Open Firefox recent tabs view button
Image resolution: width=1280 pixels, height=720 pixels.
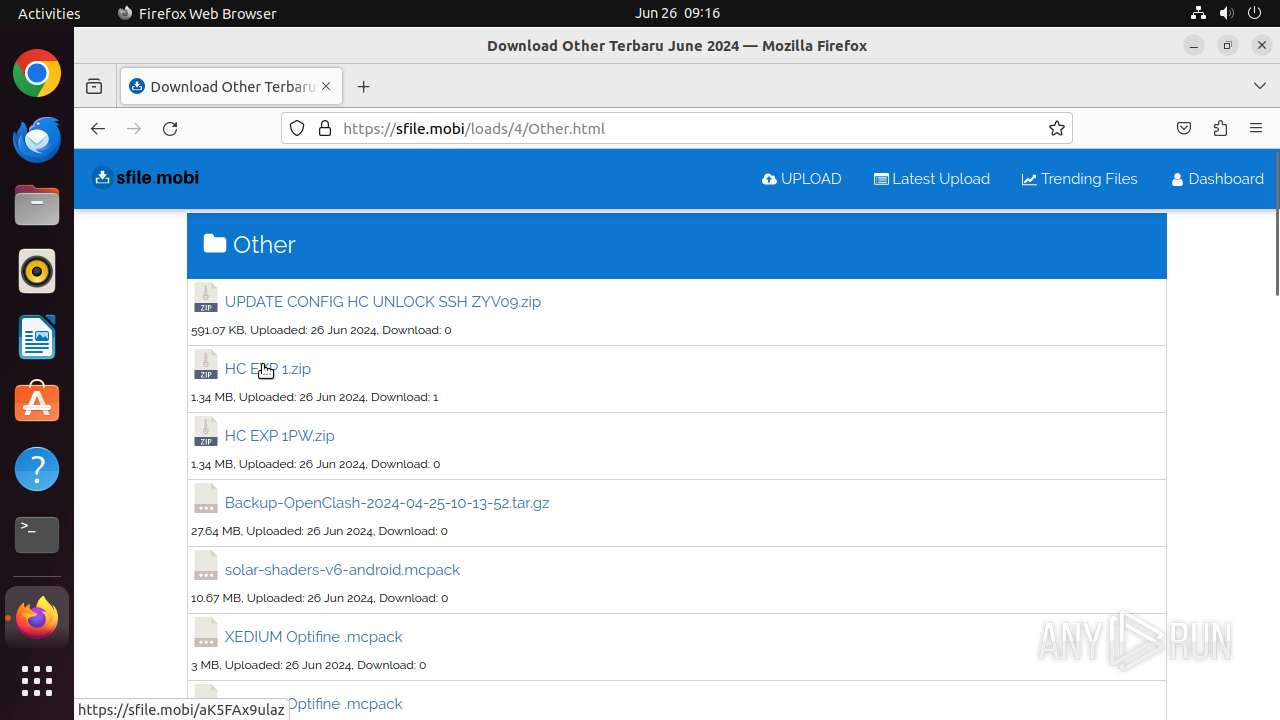(x=94, y=87)
